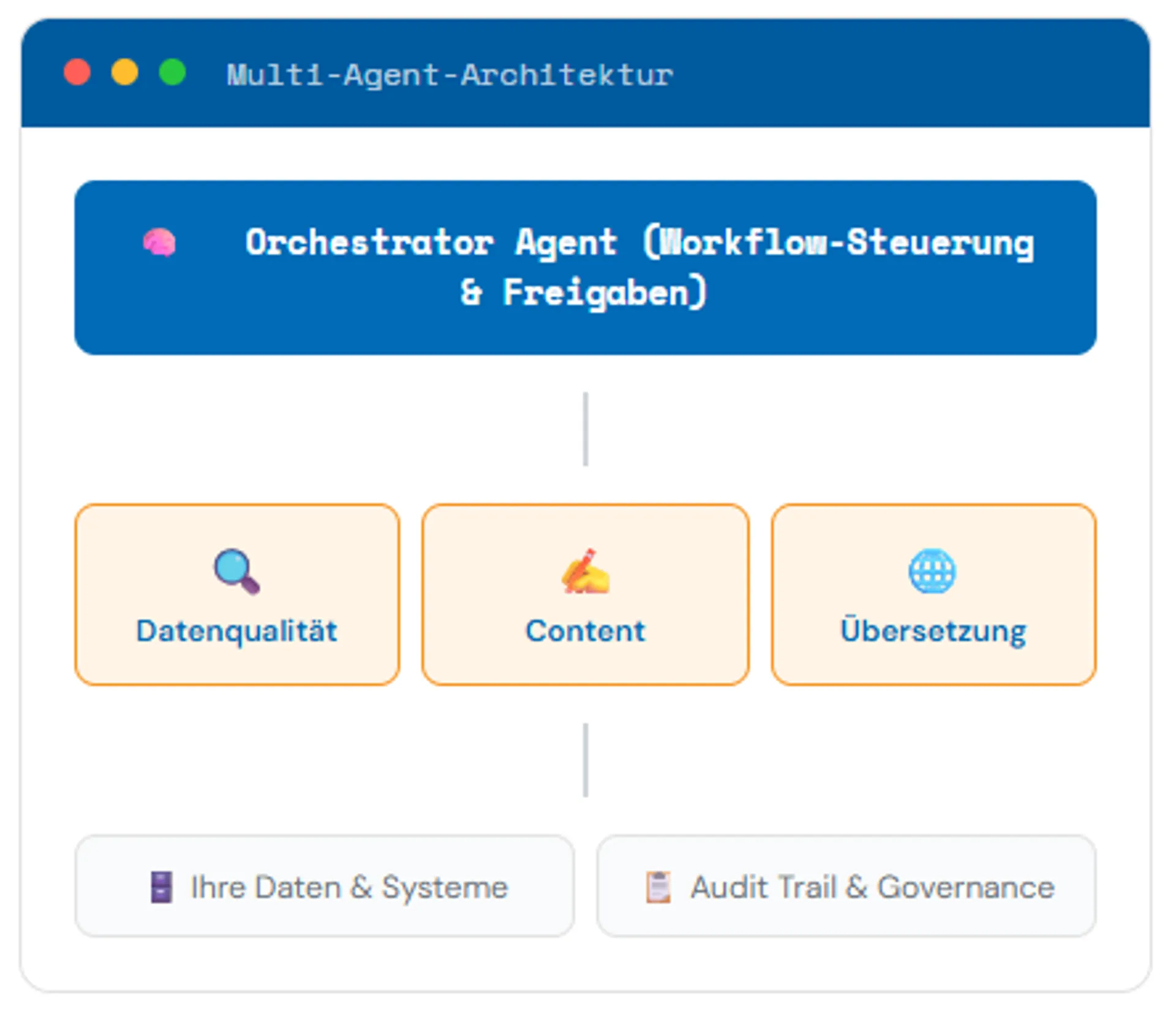1176x1017 pixels.
Task: Click the file cabinet icon beside Ihre Daten
Action: point(162,887)
